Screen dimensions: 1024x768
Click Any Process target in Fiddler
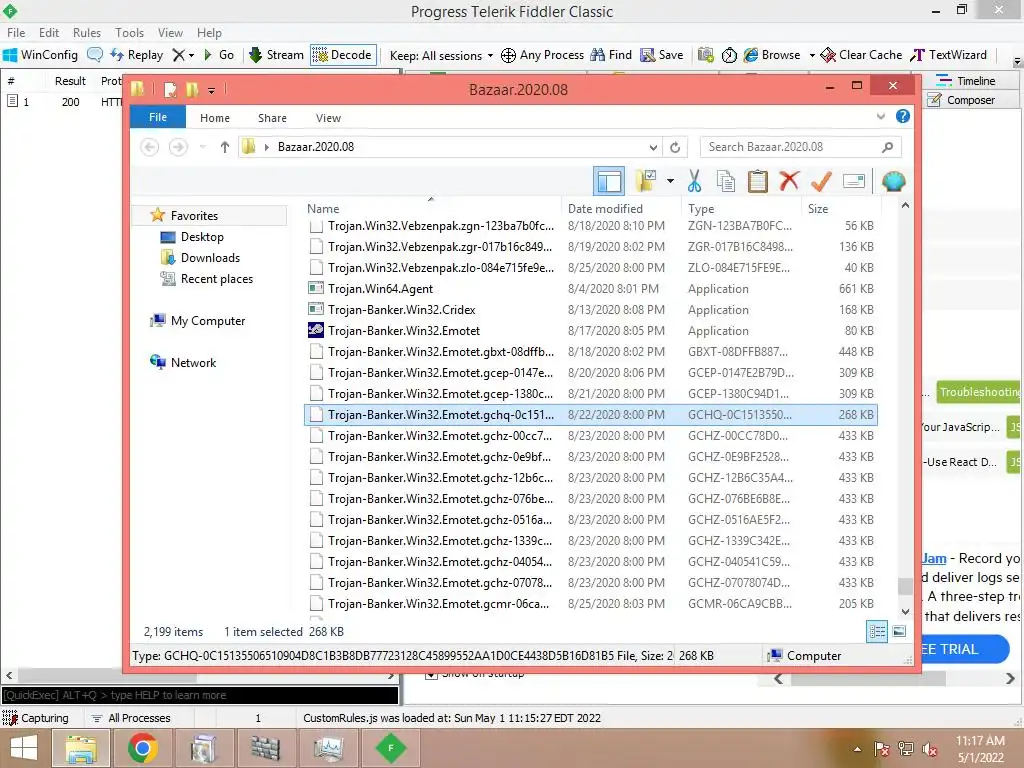click(x=542, y=56)
